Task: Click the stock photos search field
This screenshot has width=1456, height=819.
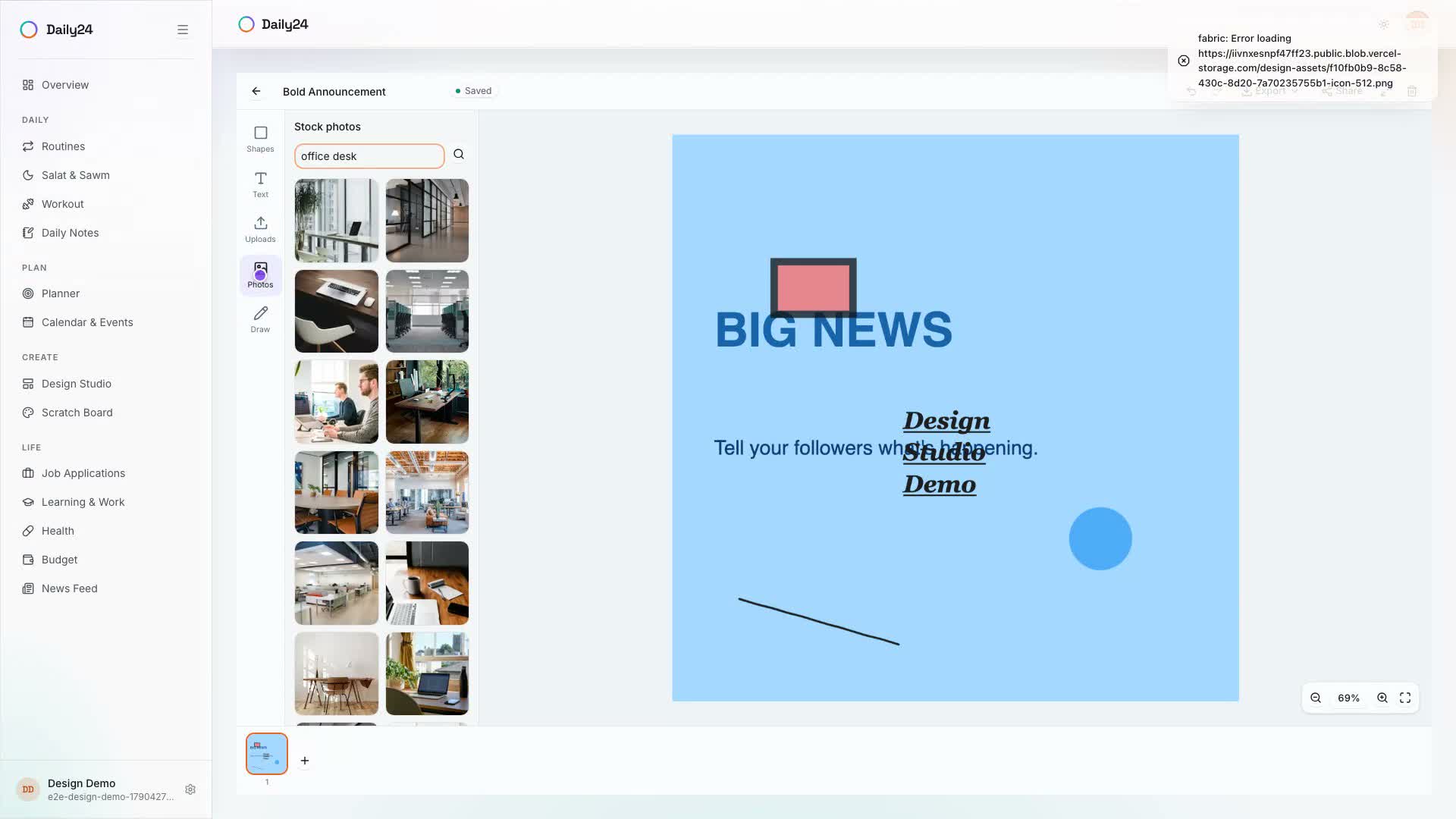Action: (369, 156)
